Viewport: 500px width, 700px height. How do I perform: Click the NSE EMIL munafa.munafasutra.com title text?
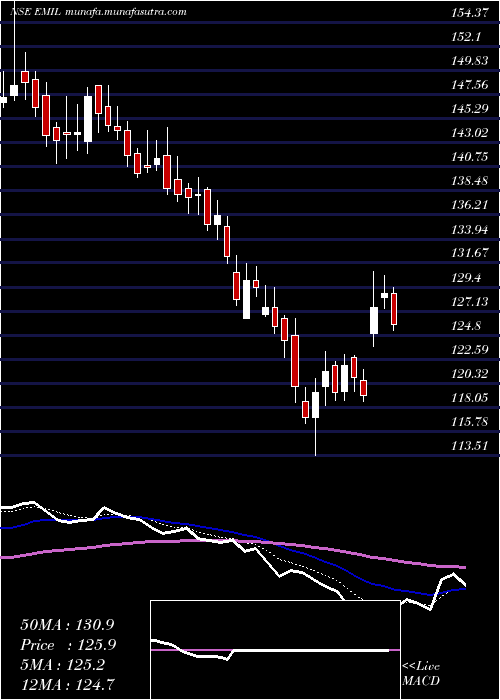[98, 12]
